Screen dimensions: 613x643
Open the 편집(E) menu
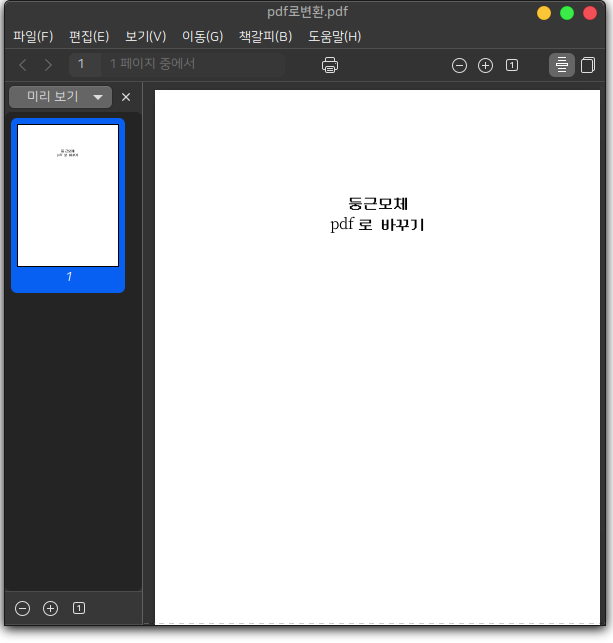[89, 37]
